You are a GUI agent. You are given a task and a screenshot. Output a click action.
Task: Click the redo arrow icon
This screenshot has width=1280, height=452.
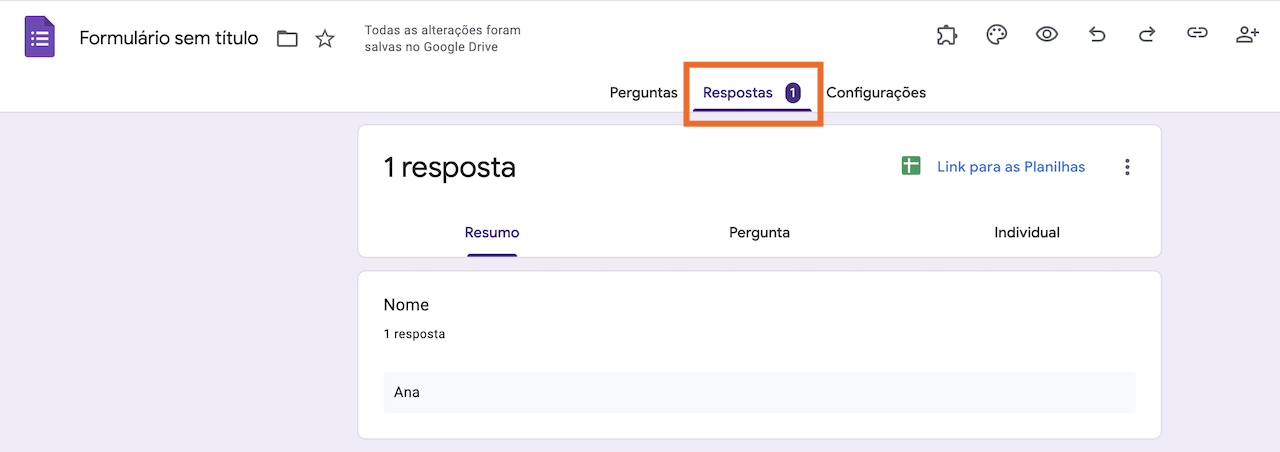coord(1147,35)
